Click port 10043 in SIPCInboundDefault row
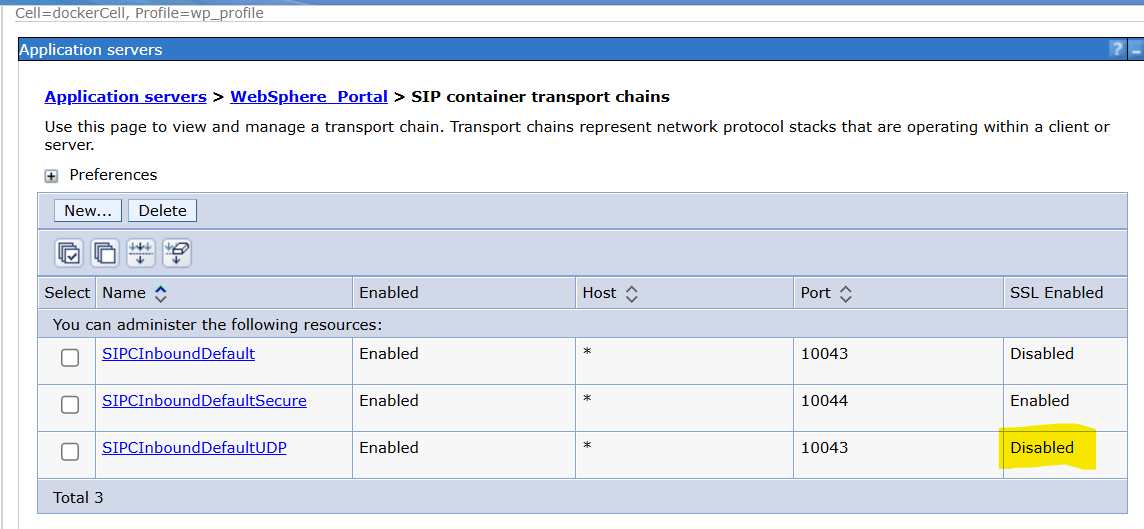 click(x=824, y=354)
